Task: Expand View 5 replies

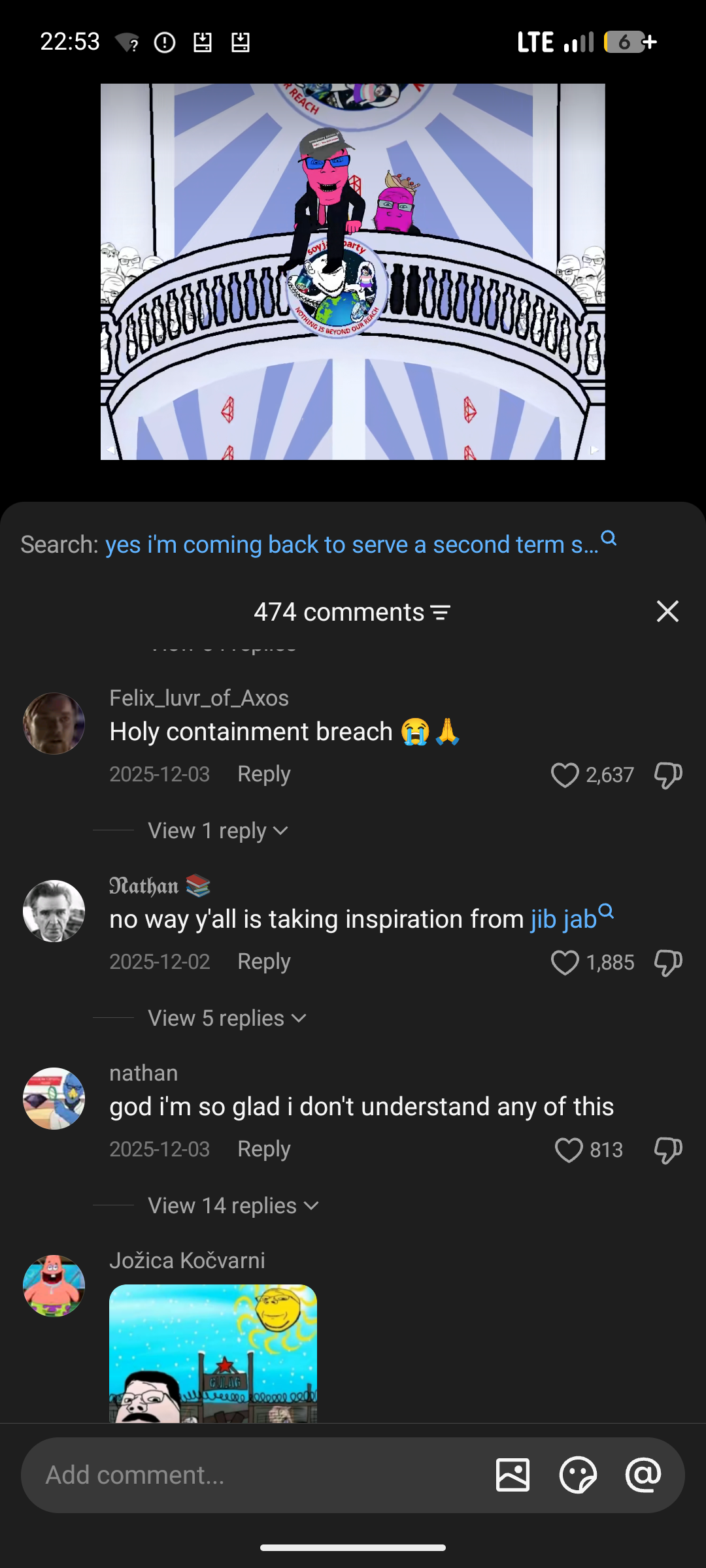Action: pyautogui.click(x=227, y=1018)
